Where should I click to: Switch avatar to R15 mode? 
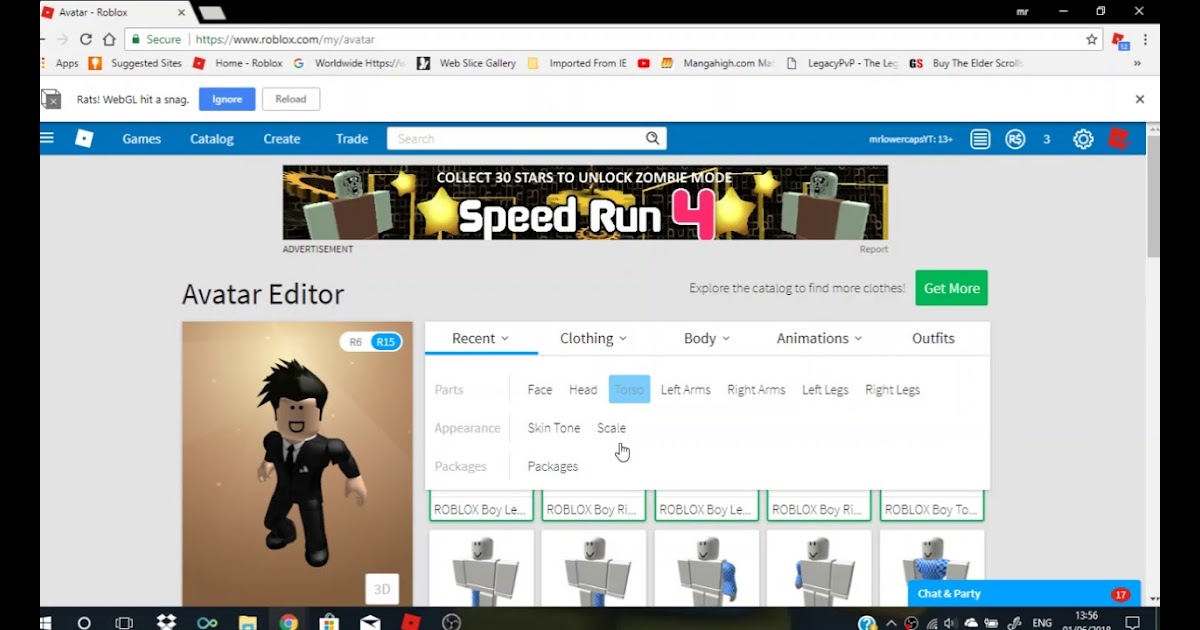[385, 342]
